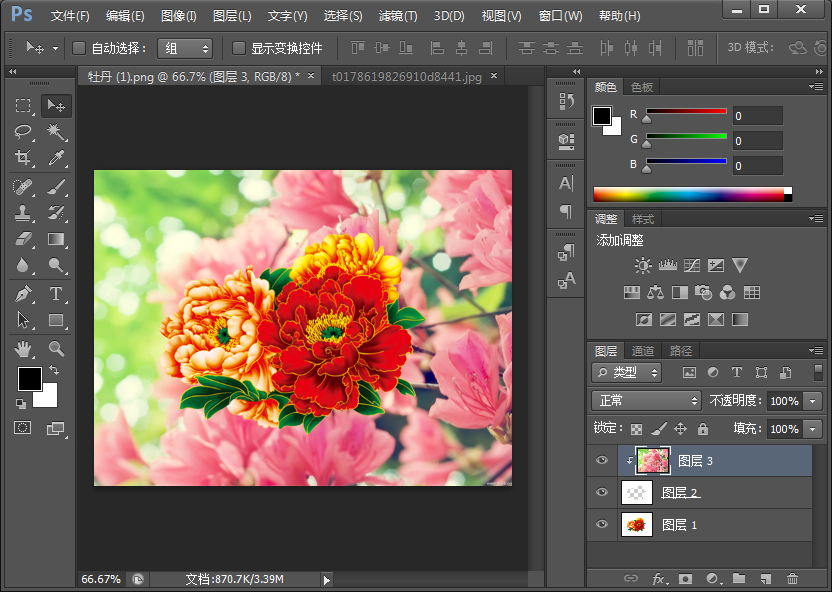Viewport: 832px width, 592px height.
Task: Select the Pen tool
Action: pyautogui.click(x=23, y=294)
